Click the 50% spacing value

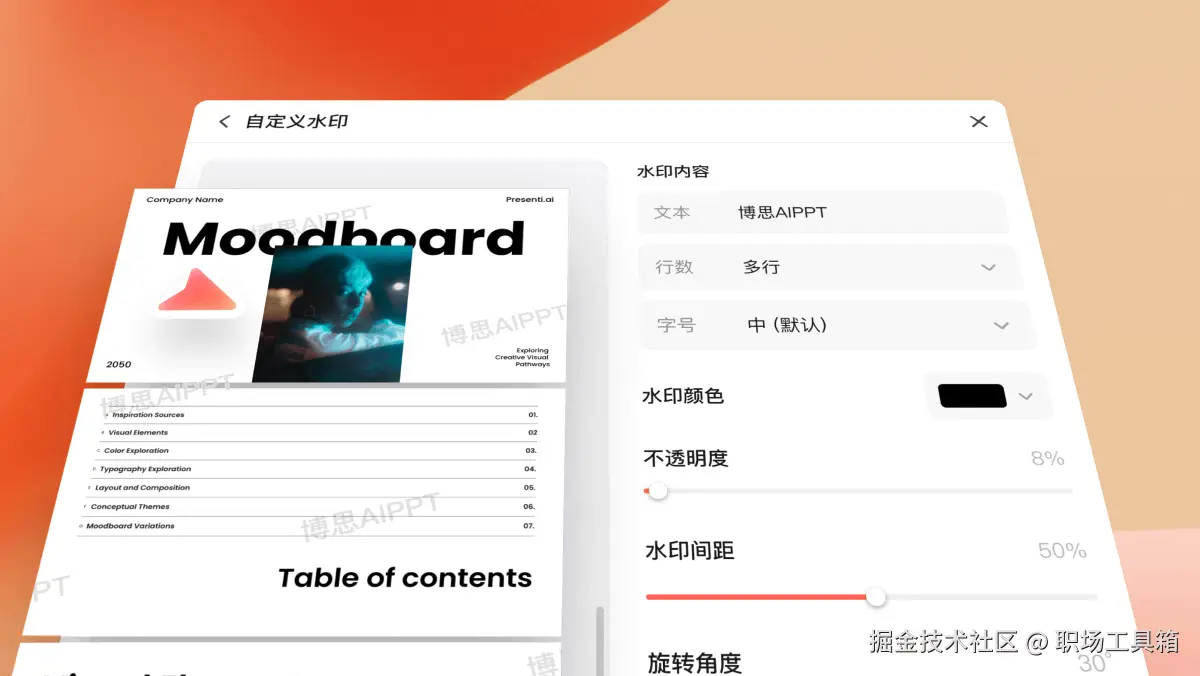coord(1063,551)
